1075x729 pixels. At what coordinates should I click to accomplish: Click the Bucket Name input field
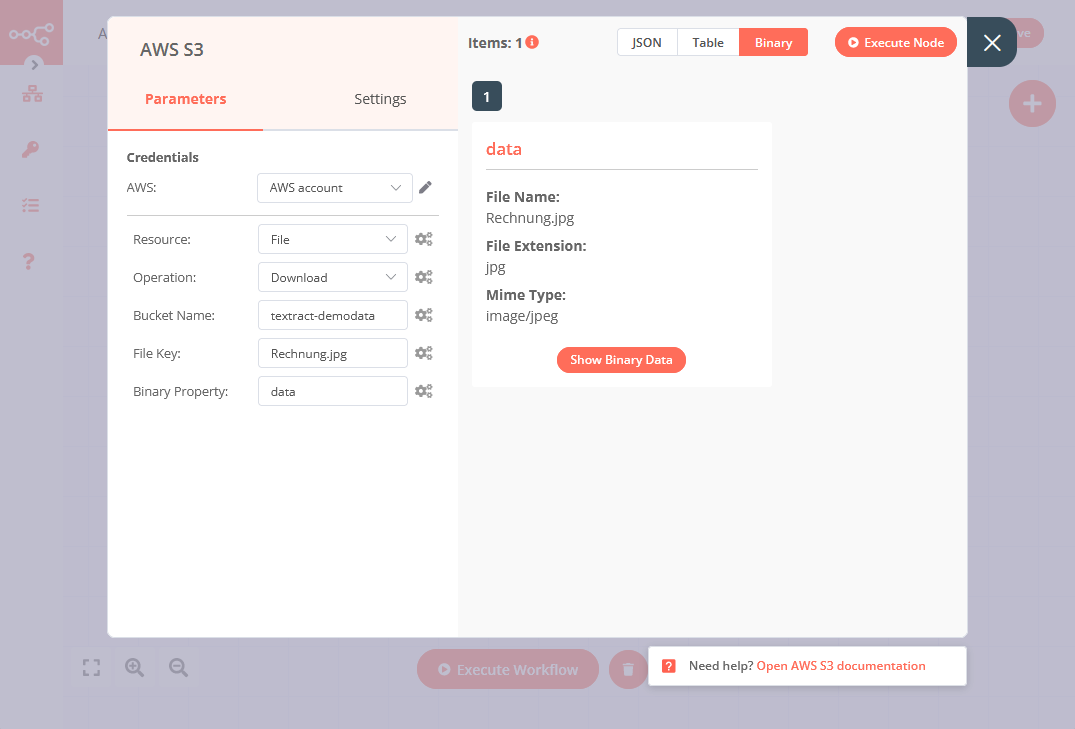(332, 316)
